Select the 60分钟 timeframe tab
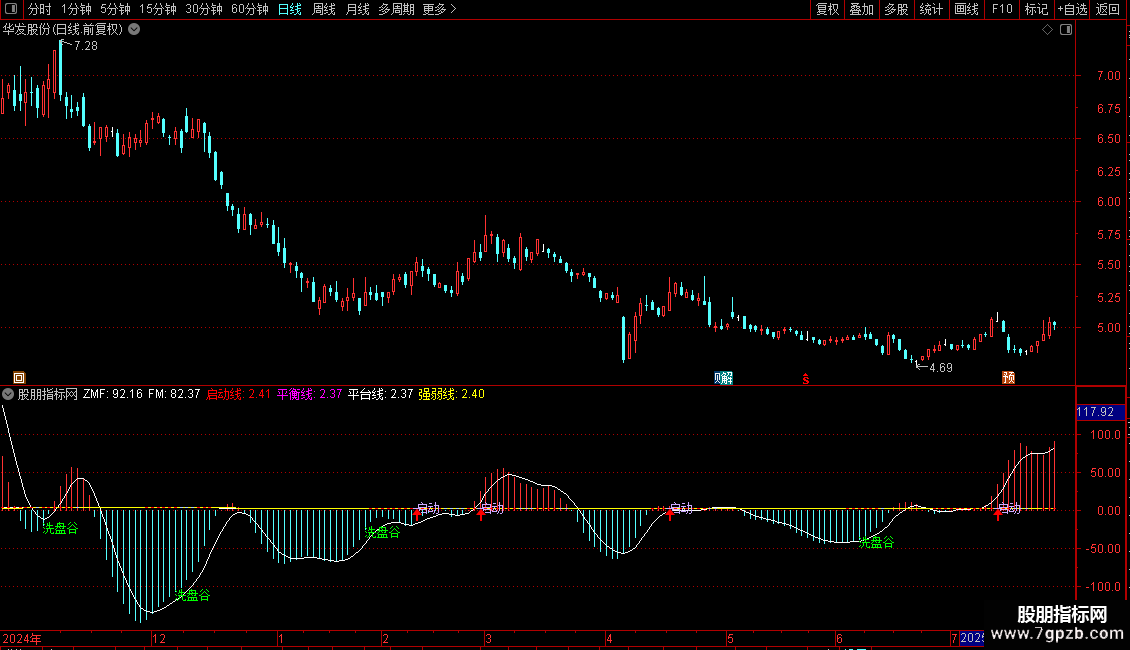This screenshot has height=650, width=1130. tap(249, 9)
